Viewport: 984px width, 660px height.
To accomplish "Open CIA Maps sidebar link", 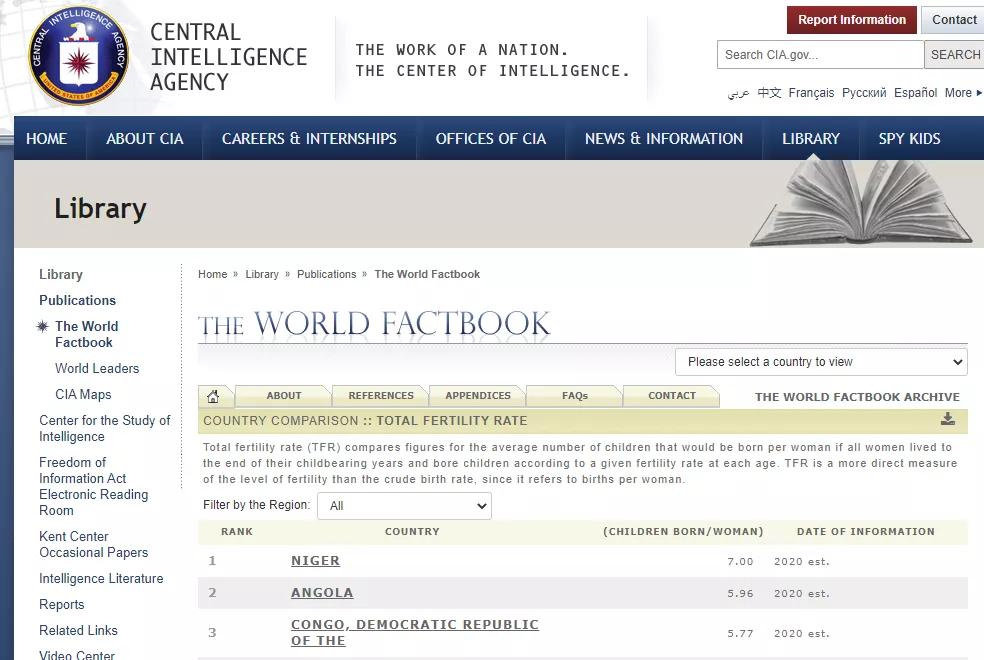I will click(83, 394).
